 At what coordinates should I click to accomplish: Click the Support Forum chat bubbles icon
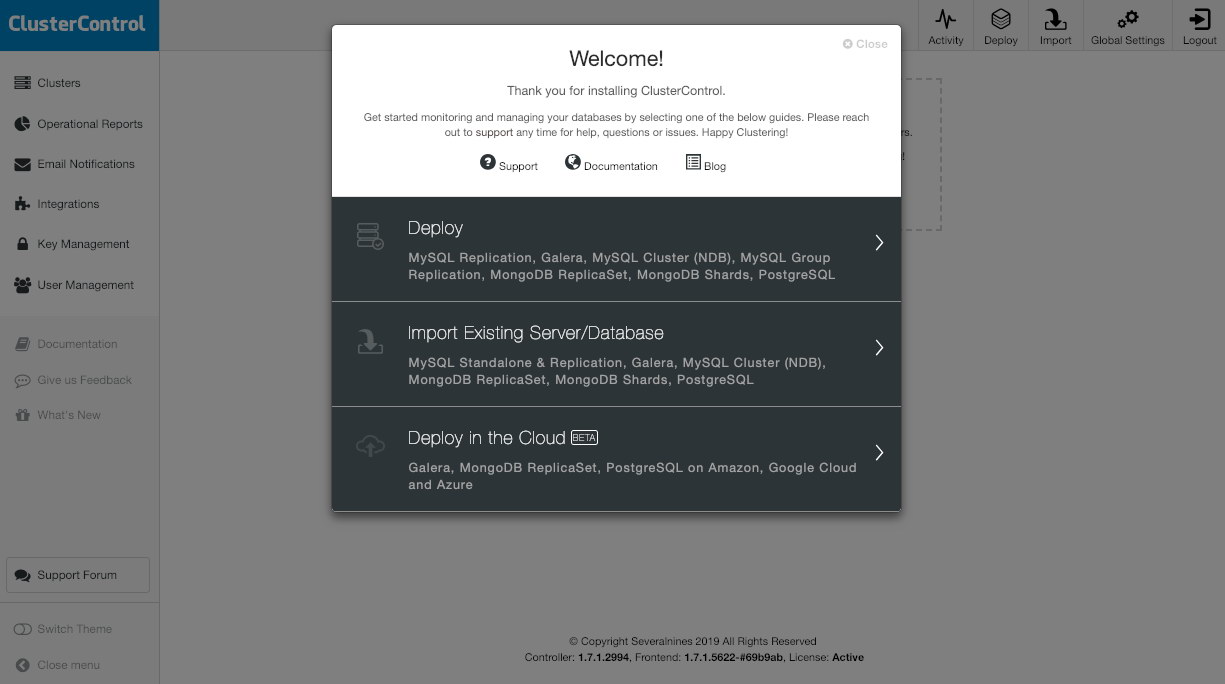point(23,576)
